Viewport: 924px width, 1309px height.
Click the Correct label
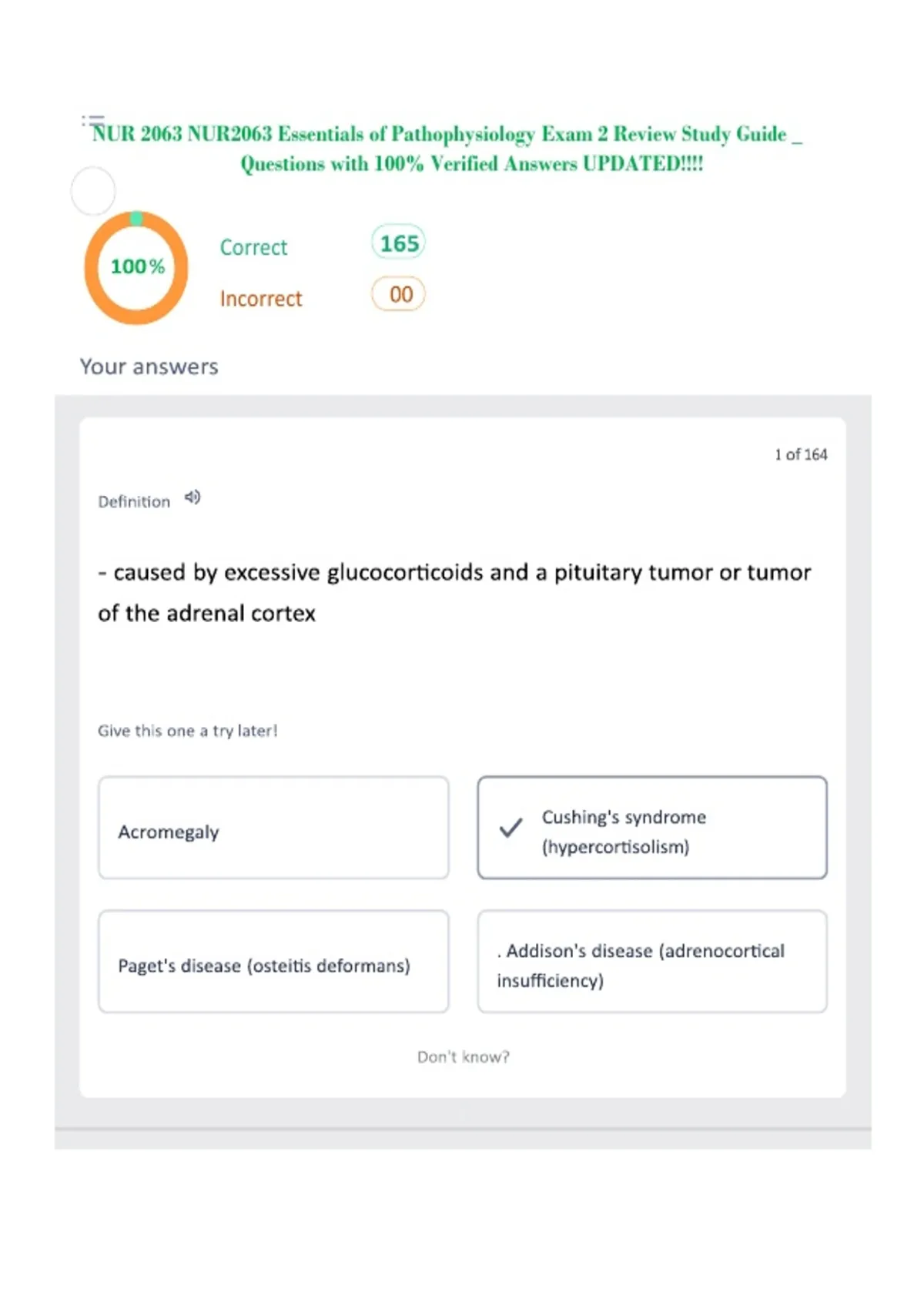pos(253,247)
